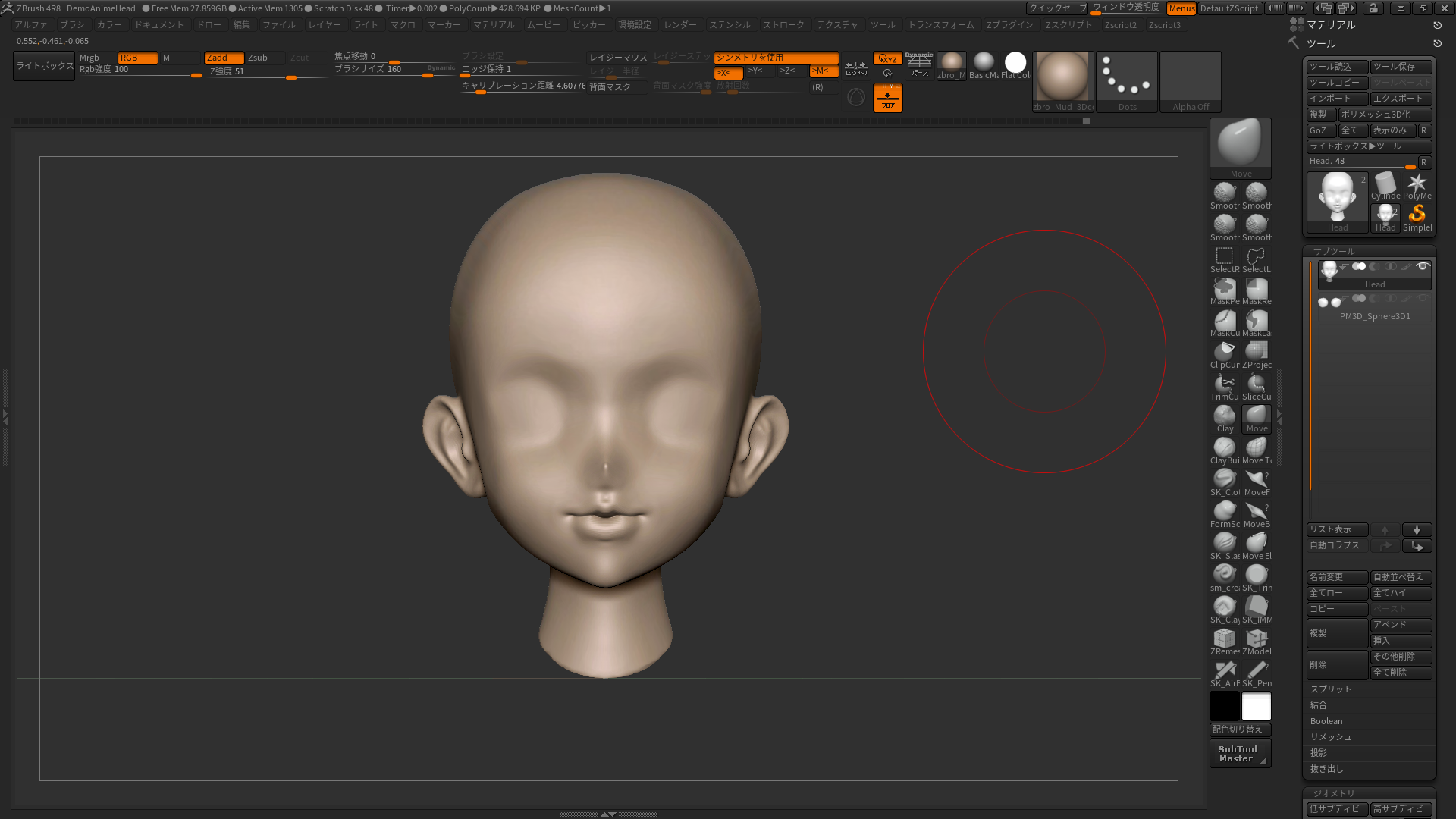Toggle visibility eye of Head subtool
Screen dimensions: 1456x819
[1423, 266]
